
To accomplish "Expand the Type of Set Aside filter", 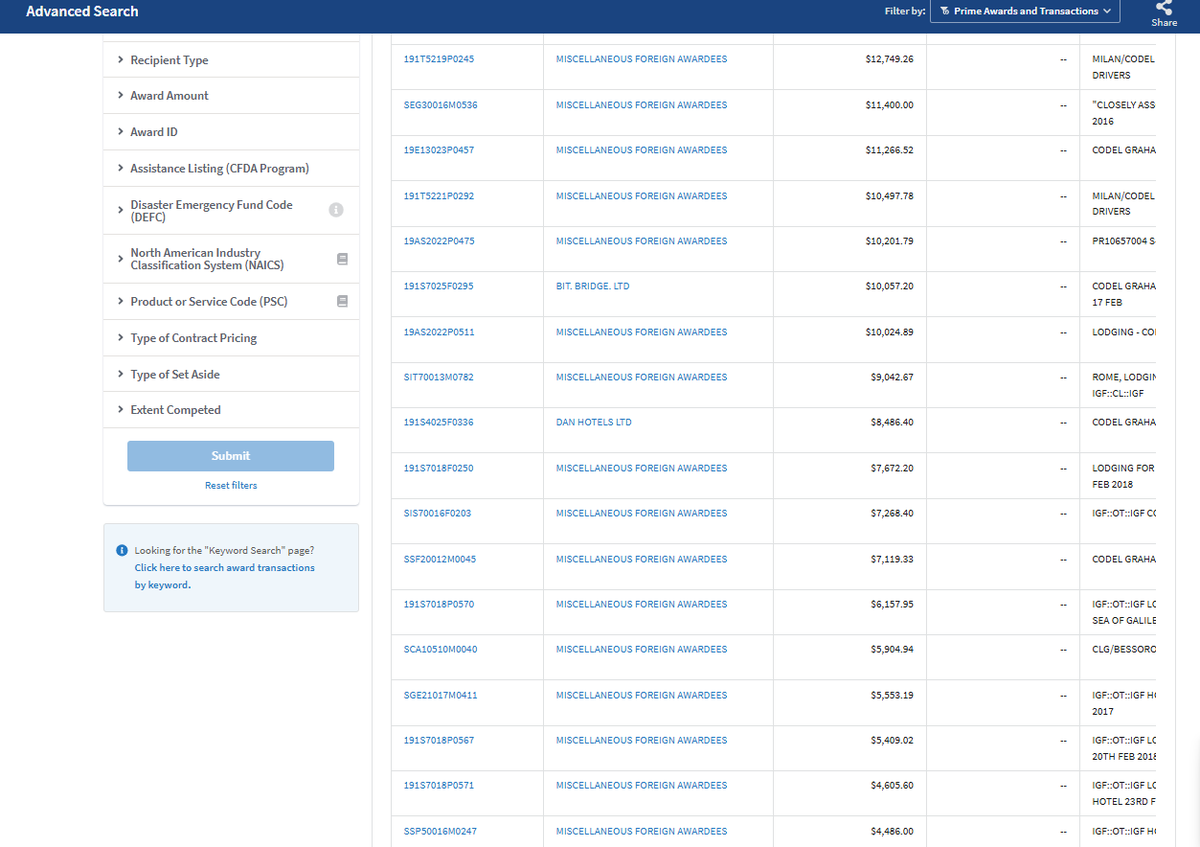I will point(231,374).
